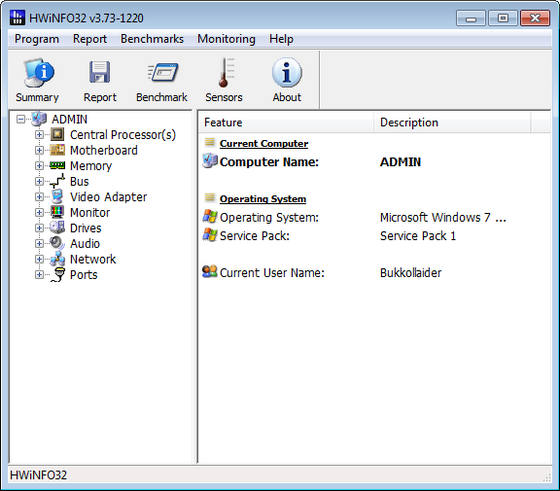Screen dimensions: 560x491
Task: Collapse the ADMIN root node
Action: 21,119
